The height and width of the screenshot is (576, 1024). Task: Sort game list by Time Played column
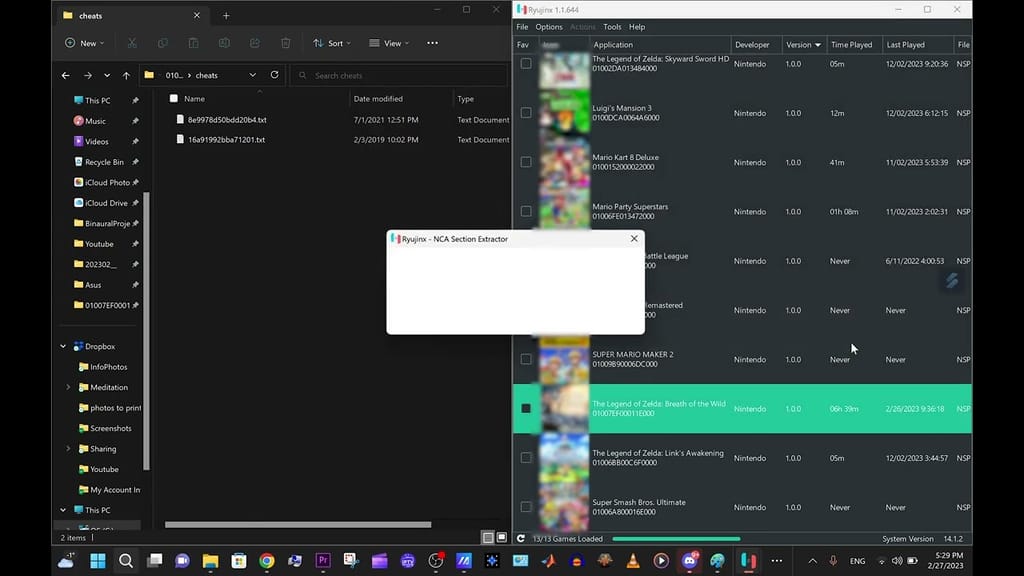click(x=854, y=44)
